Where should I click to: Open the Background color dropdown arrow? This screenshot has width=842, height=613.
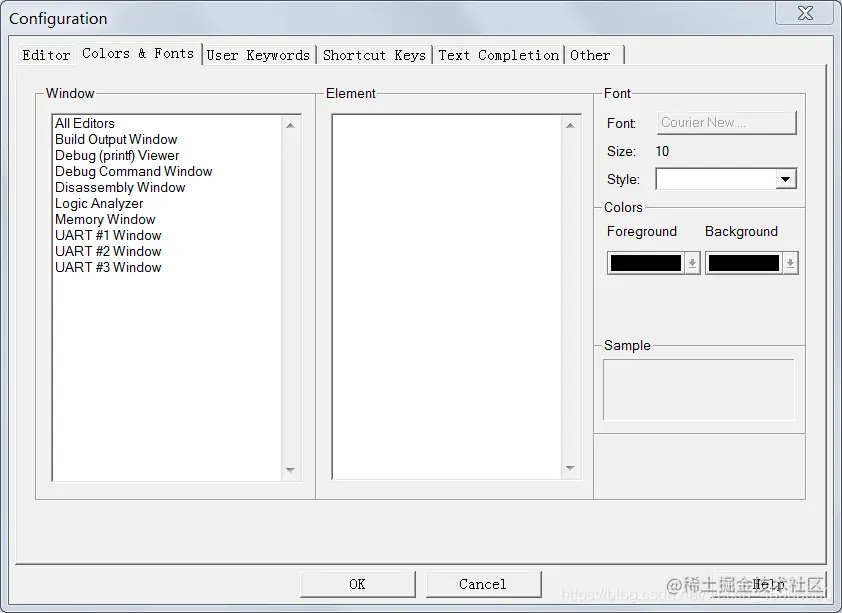click(790, 263)
